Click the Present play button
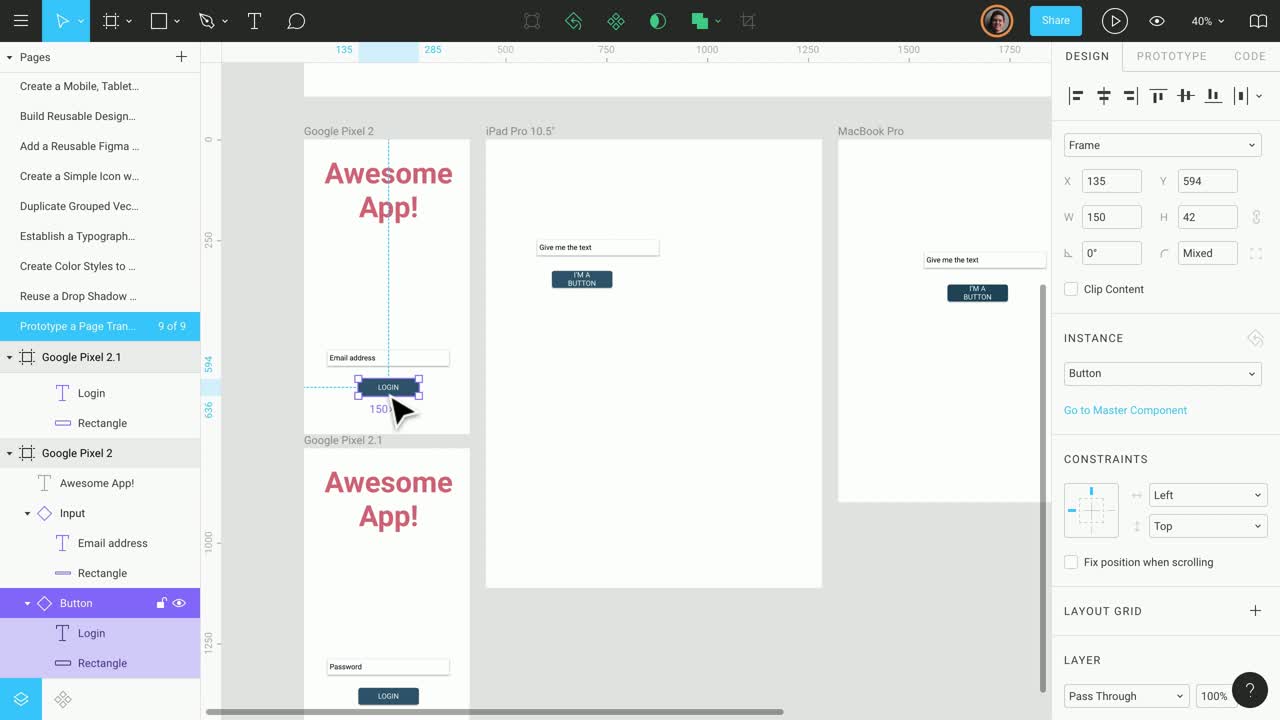Image resolution: width=1280 pixels, height=720 pixels. [1114, 21]
